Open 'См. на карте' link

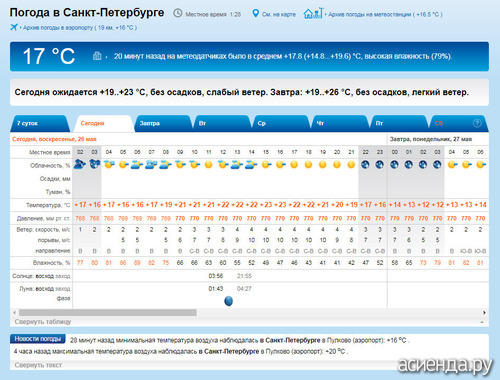click(x=279, y=14)
